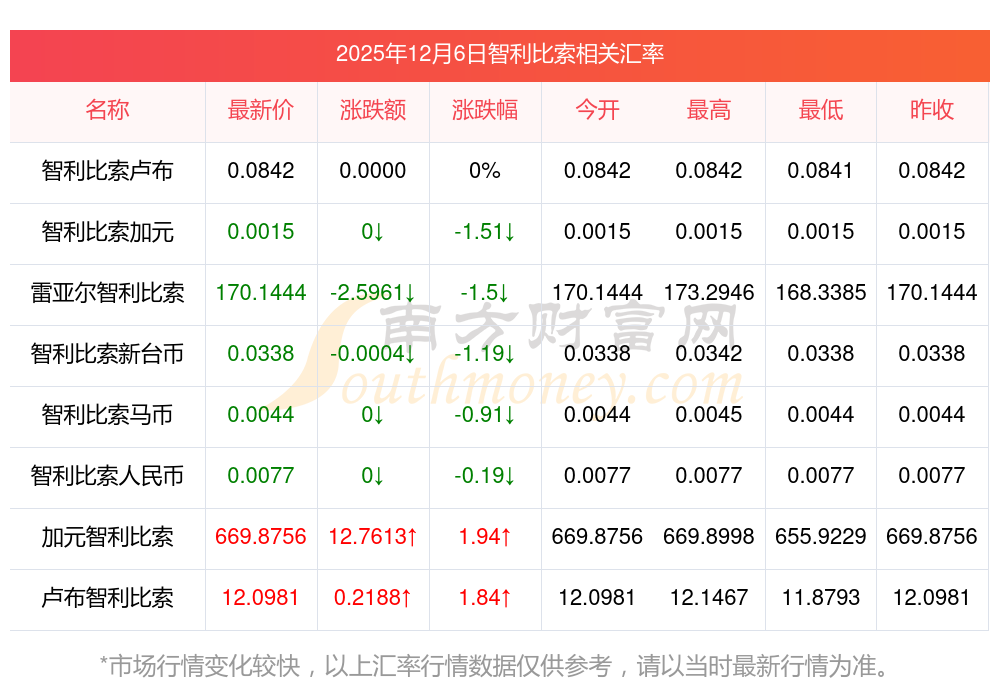
Task: Open the 智利比索人民币 currency pair
Action: pos(107,476)
